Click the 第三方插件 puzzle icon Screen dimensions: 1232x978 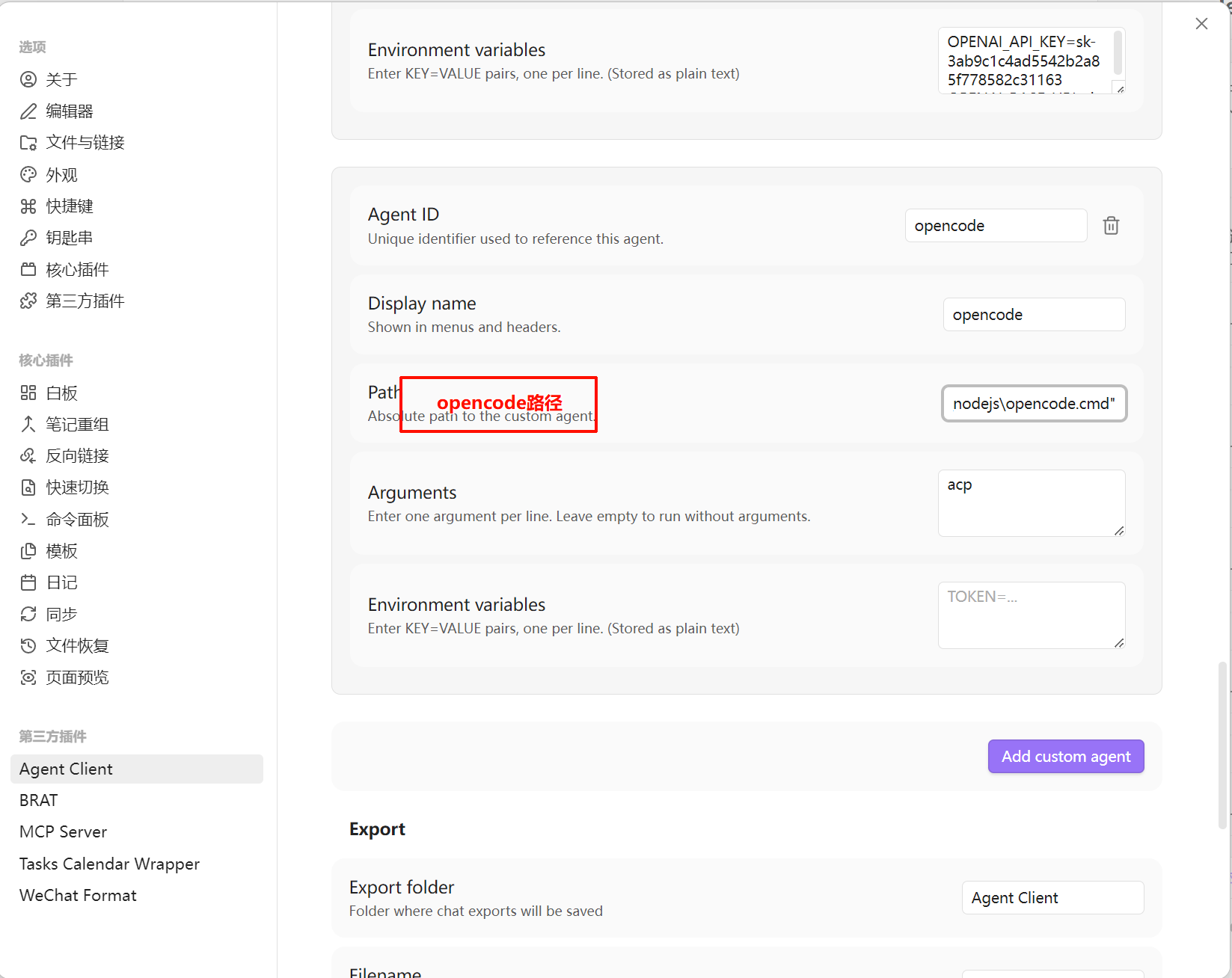[x=28, y=301]
